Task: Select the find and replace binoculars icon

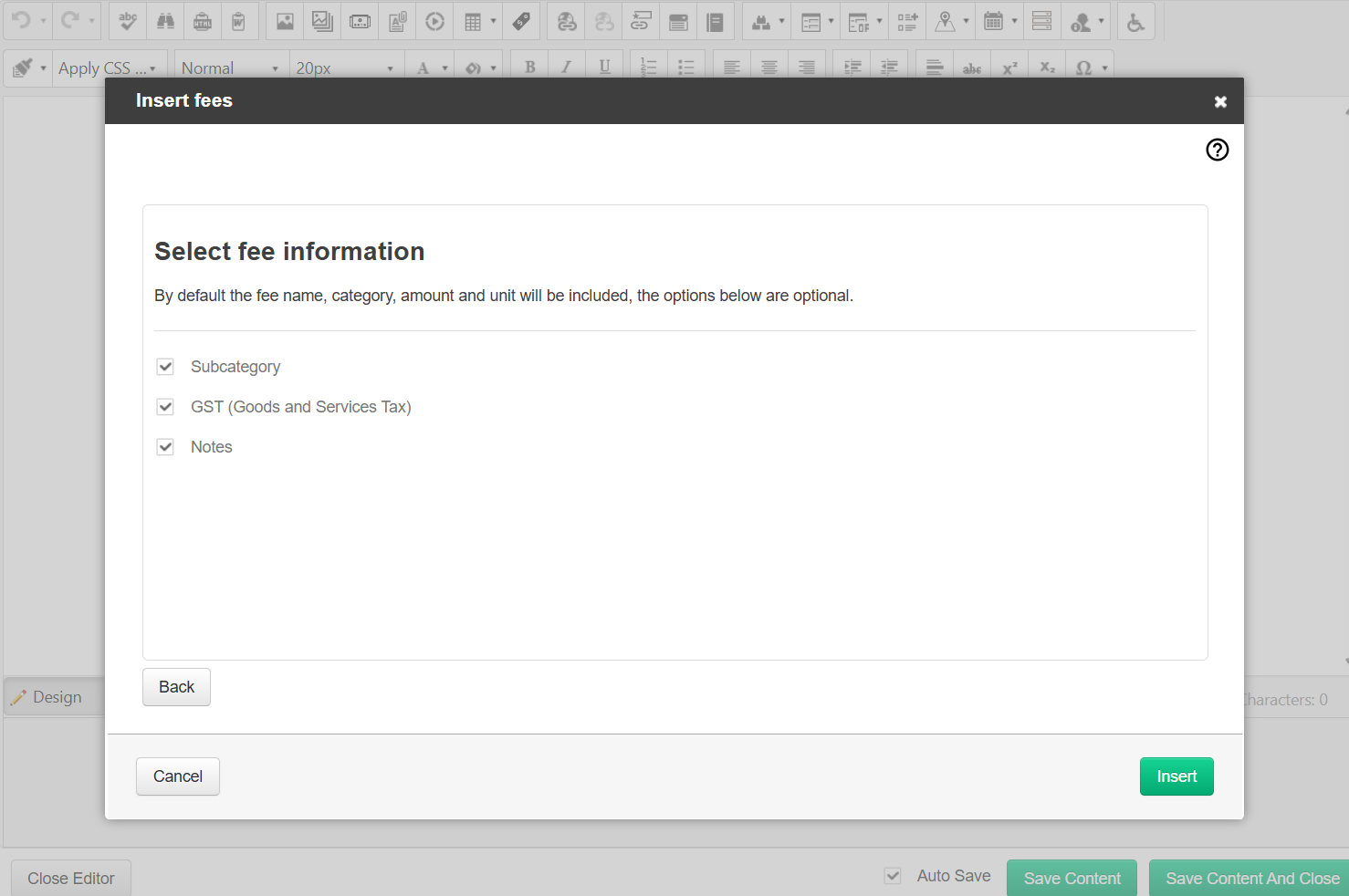Action: (x=165, y=21)
